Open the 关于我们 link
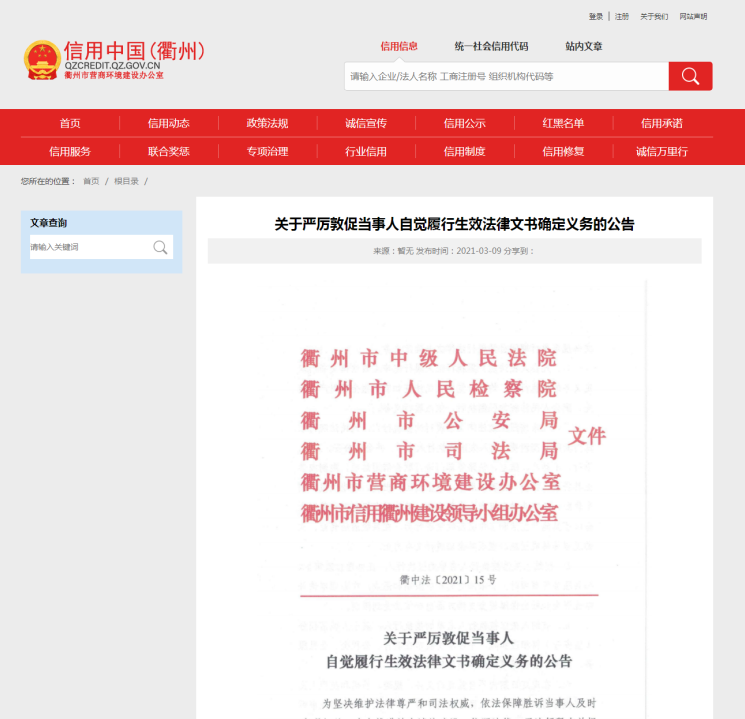 tap(654, 16)
